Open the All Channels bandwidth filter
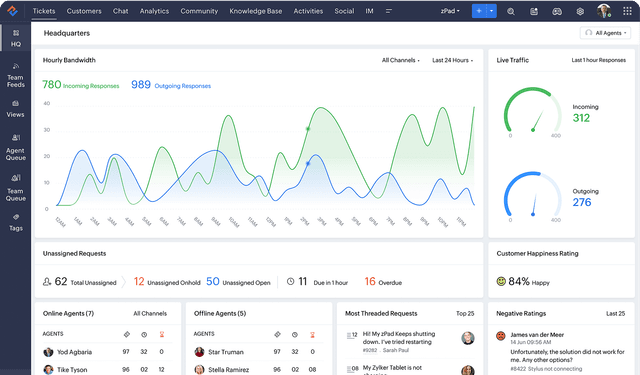This screenshot has width=640, height=375. tap(400, 60)
